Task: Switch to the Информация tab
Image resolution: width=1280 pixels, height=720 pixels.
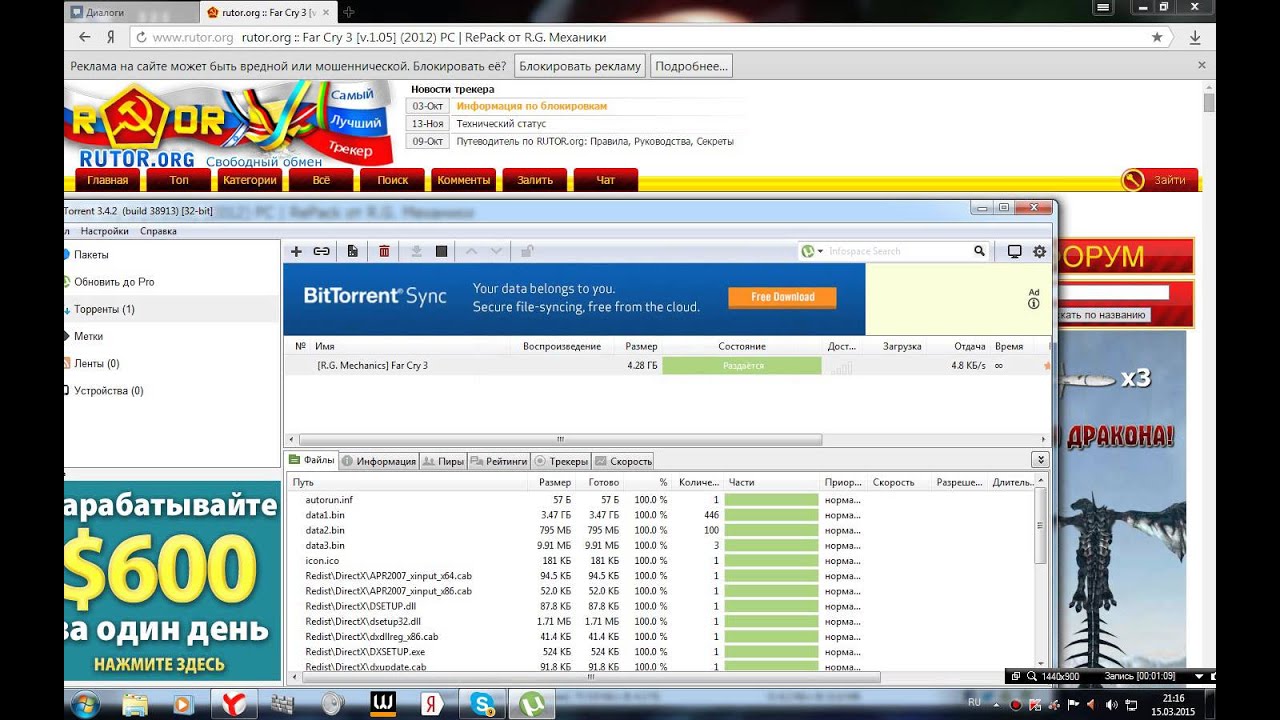Action: click(378, 461)
